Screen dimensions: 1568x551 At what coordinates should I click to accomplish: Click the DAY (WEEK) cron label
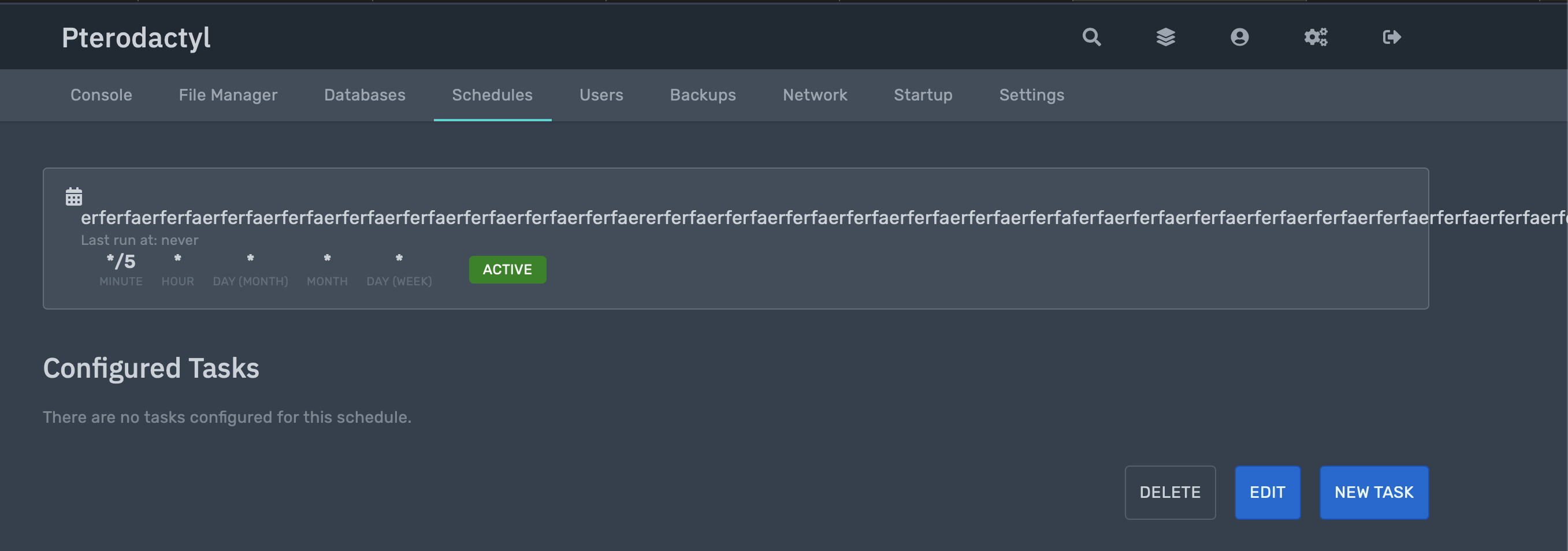point(399,281)
